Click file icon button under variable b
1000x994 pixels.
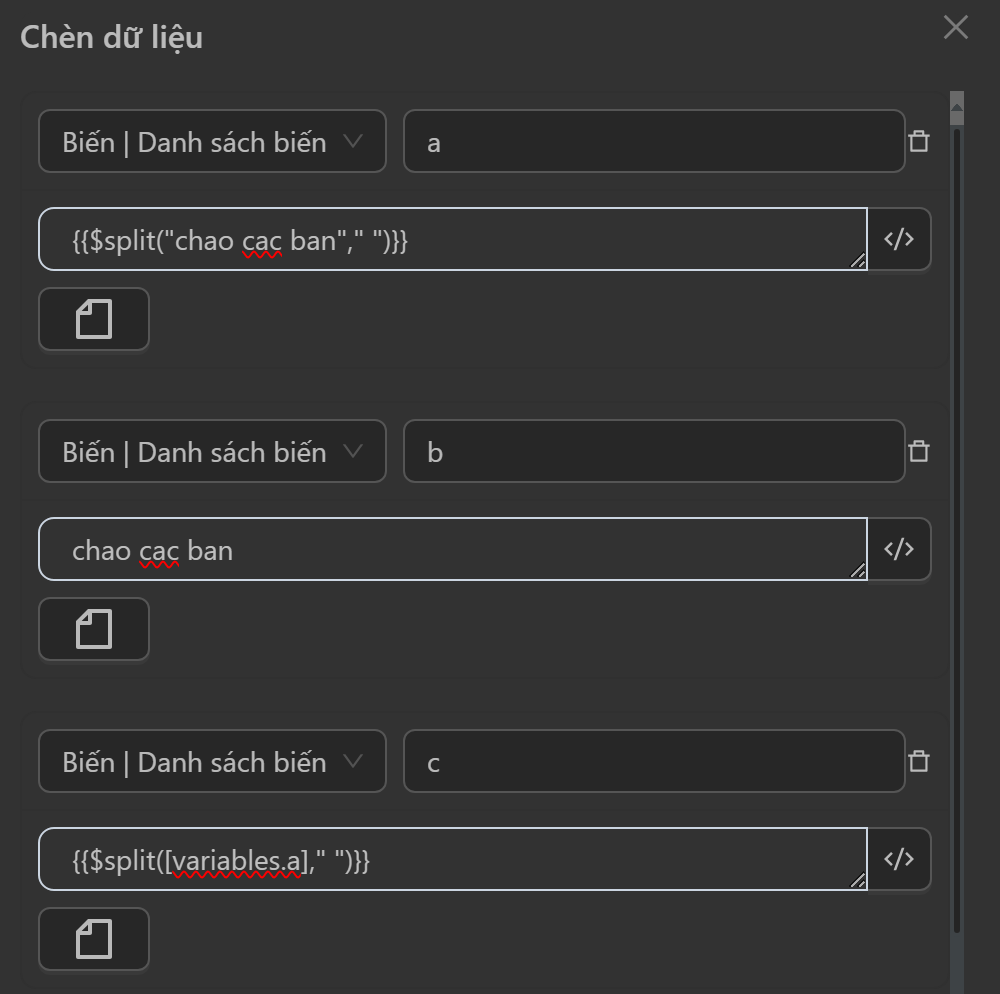(94, 630)
